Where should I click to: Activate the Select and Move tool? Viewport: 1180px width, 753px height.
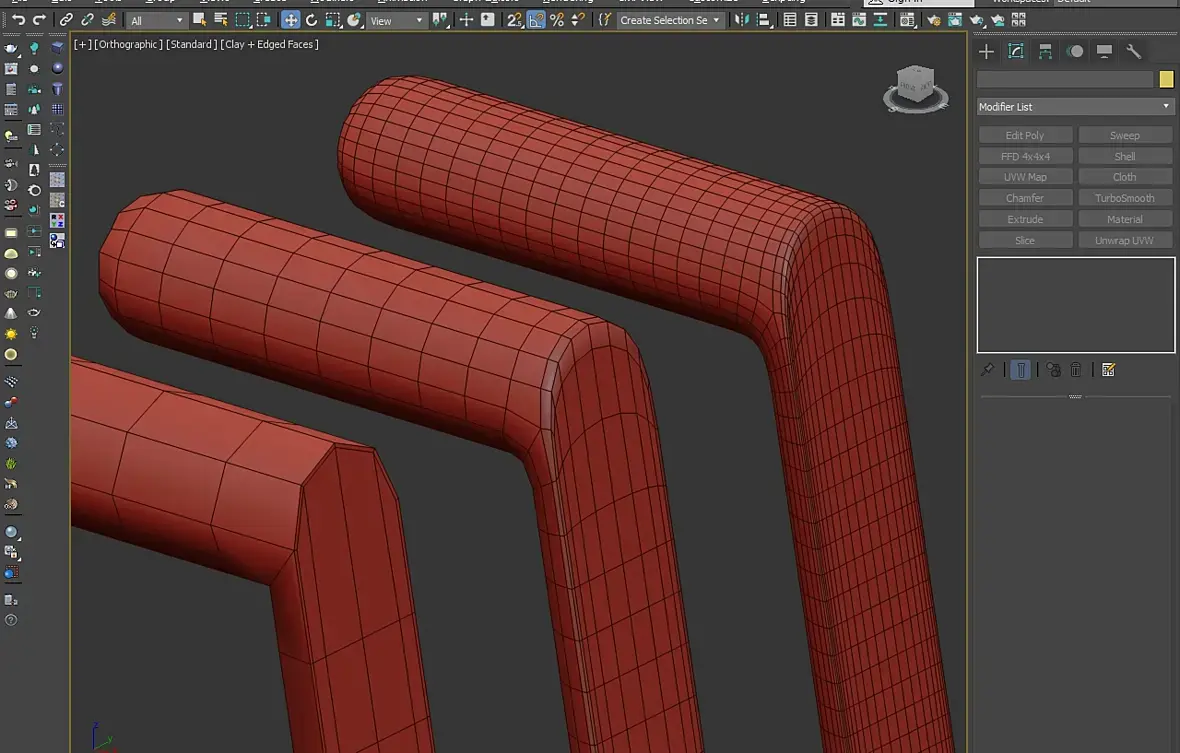tap(290, 20)
